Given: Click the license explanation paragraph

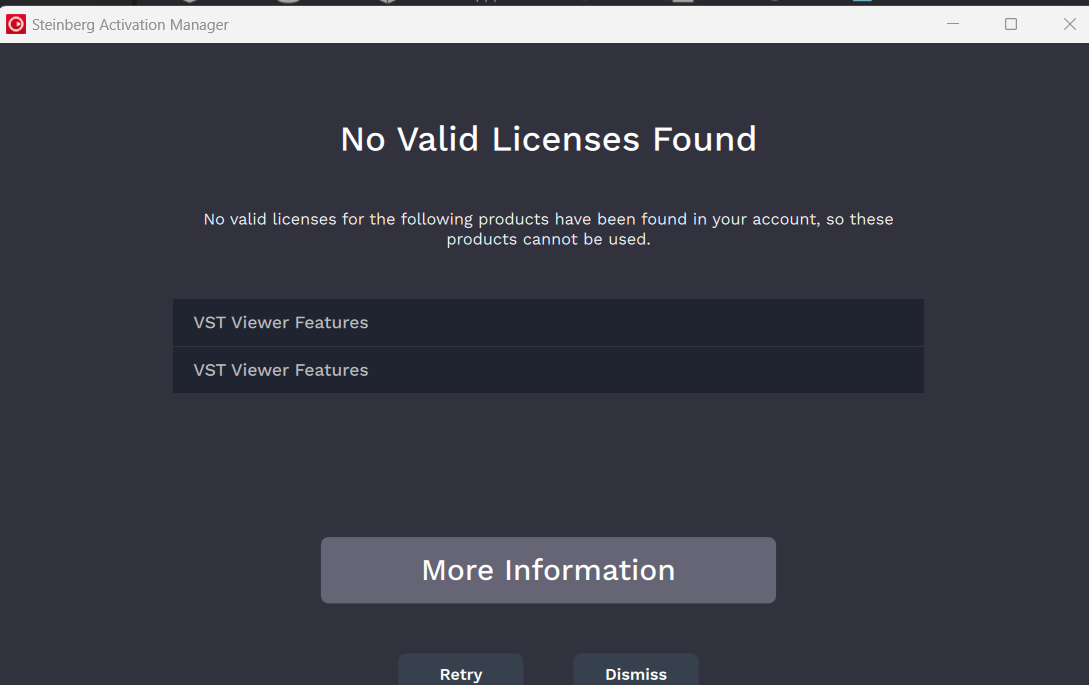Looking at the screenshot, I should [x=548, y=228].
